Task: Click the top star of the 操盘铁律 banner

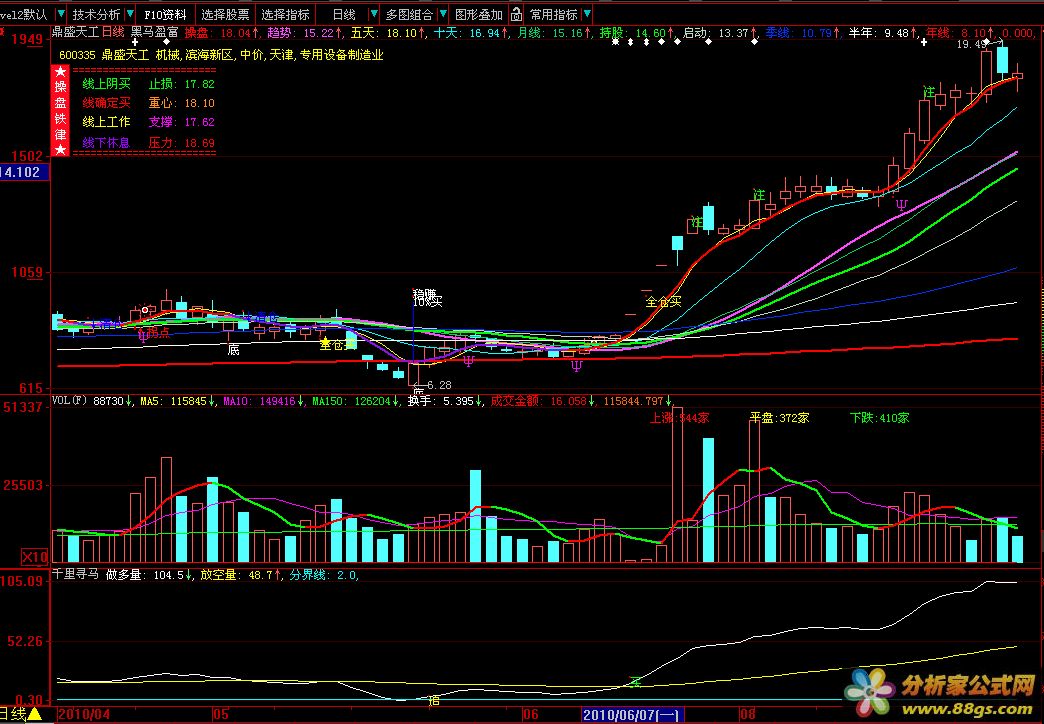Action: (x=61, y=71)
